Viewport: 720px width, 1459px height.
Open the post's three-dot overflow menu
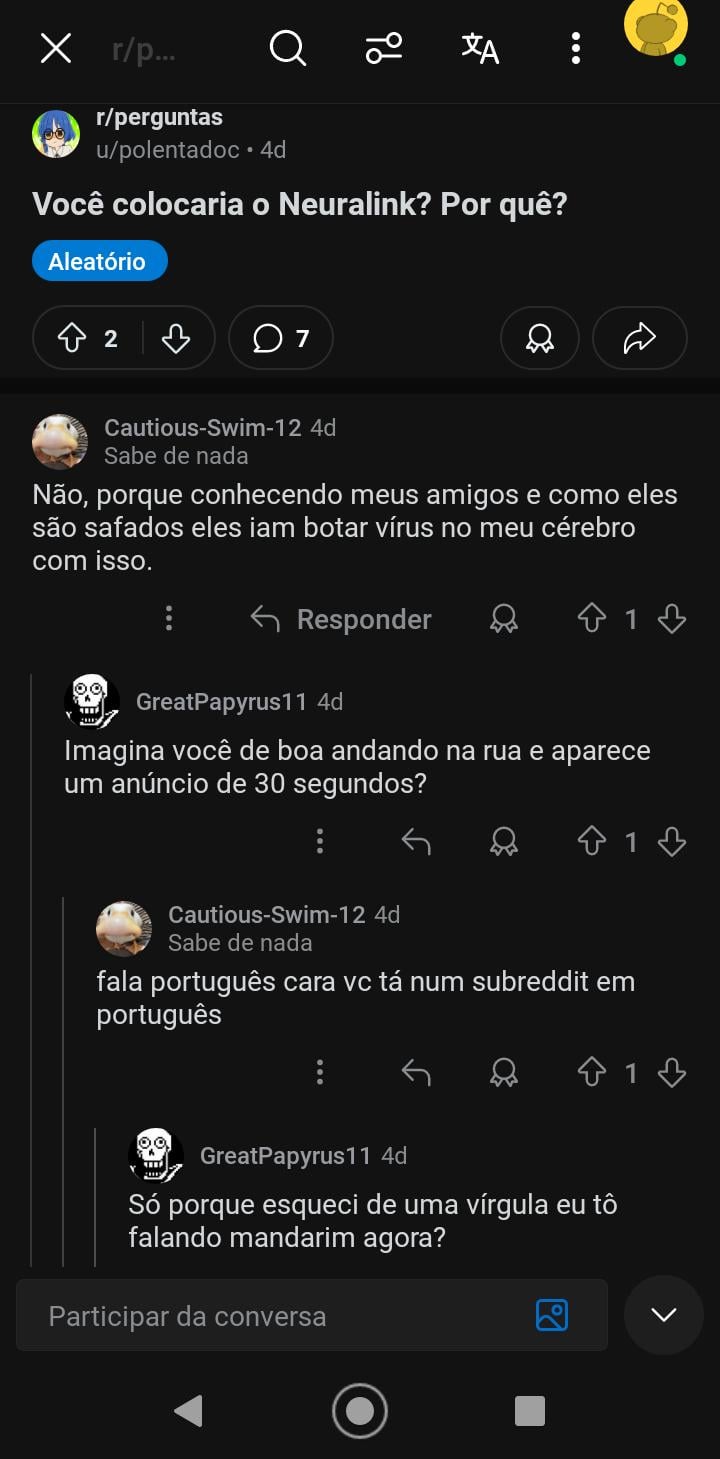[575, 48]
